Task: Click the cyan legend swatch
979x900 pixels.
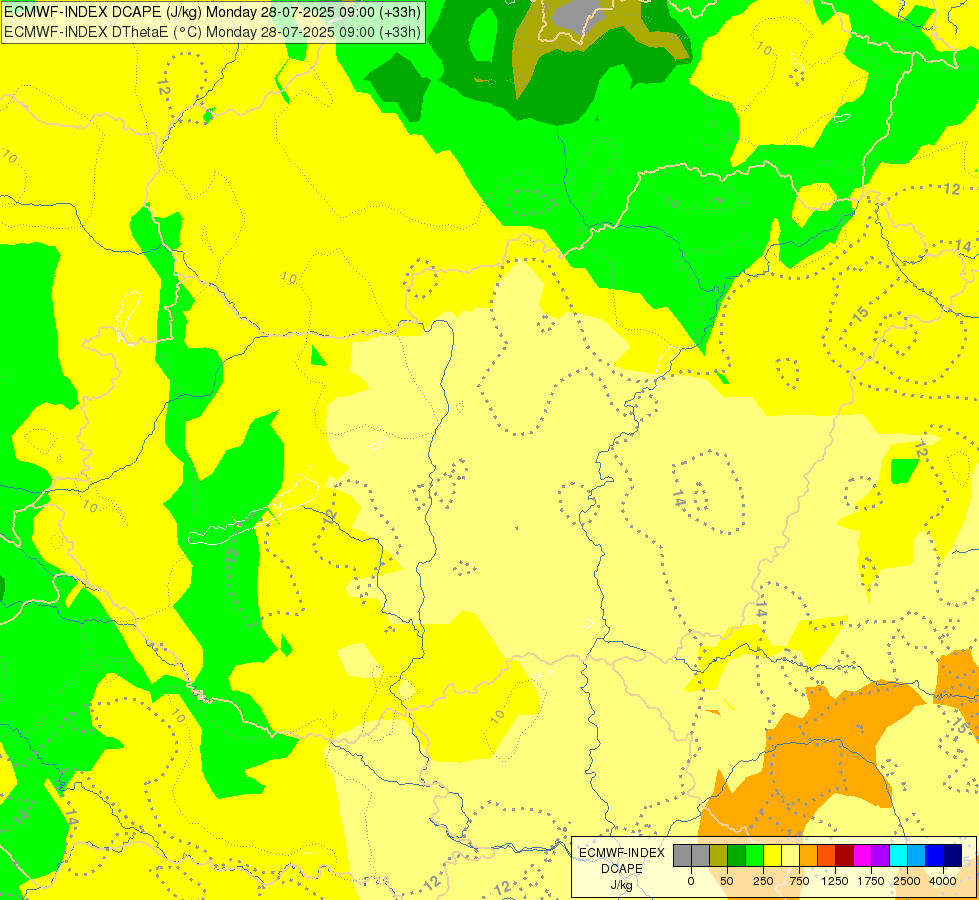Action: (898, 855)
